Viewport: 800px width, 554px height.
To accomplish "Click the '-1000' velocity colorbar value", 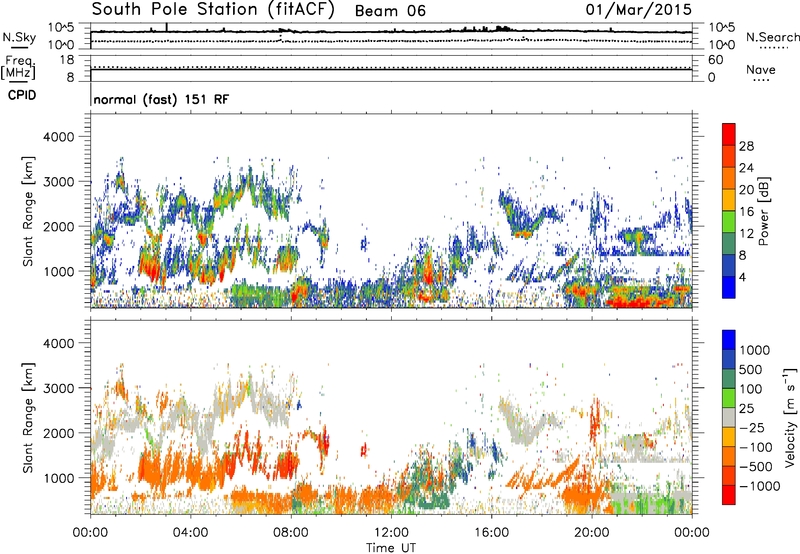I will (x=760, y=486).
